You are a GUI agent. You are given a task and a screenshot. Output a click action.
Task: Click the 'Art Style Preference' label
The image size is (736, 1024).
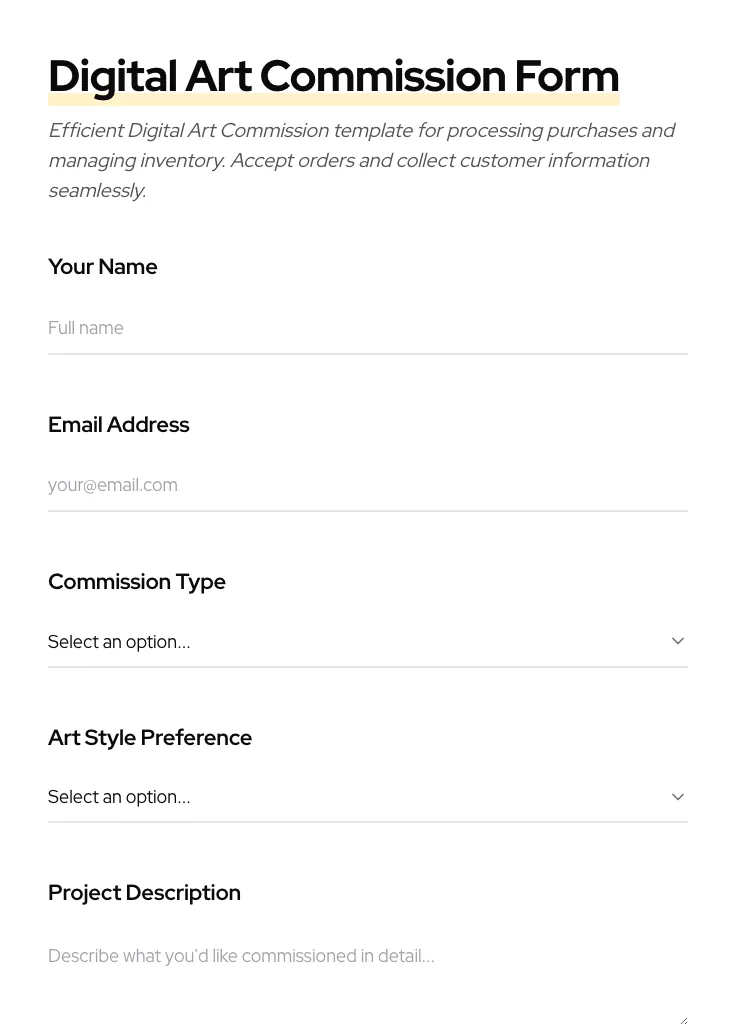coord(150,738)
